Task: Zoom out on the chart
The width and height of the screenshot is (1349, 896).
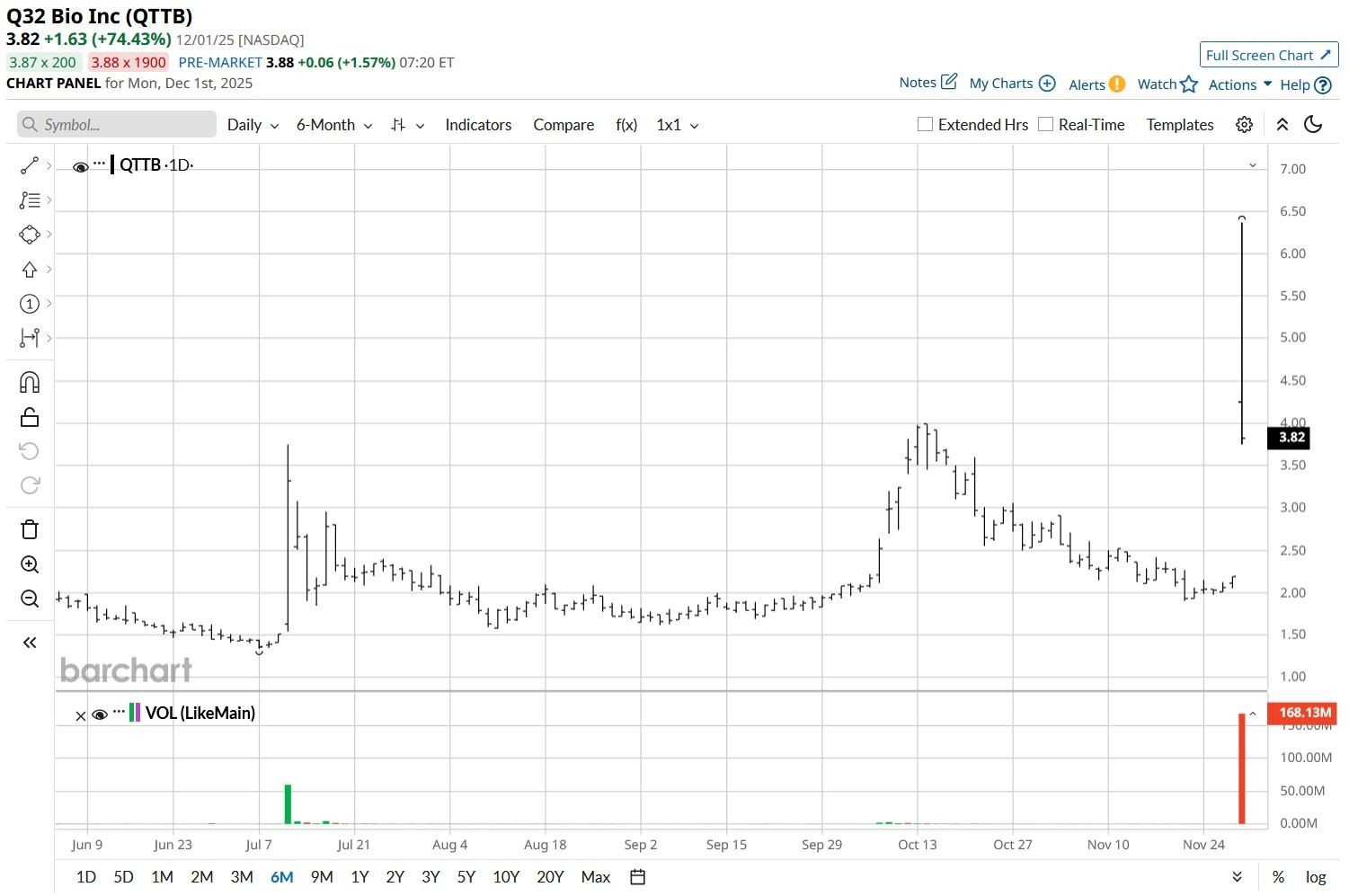Action: click(x=29, y=599)
